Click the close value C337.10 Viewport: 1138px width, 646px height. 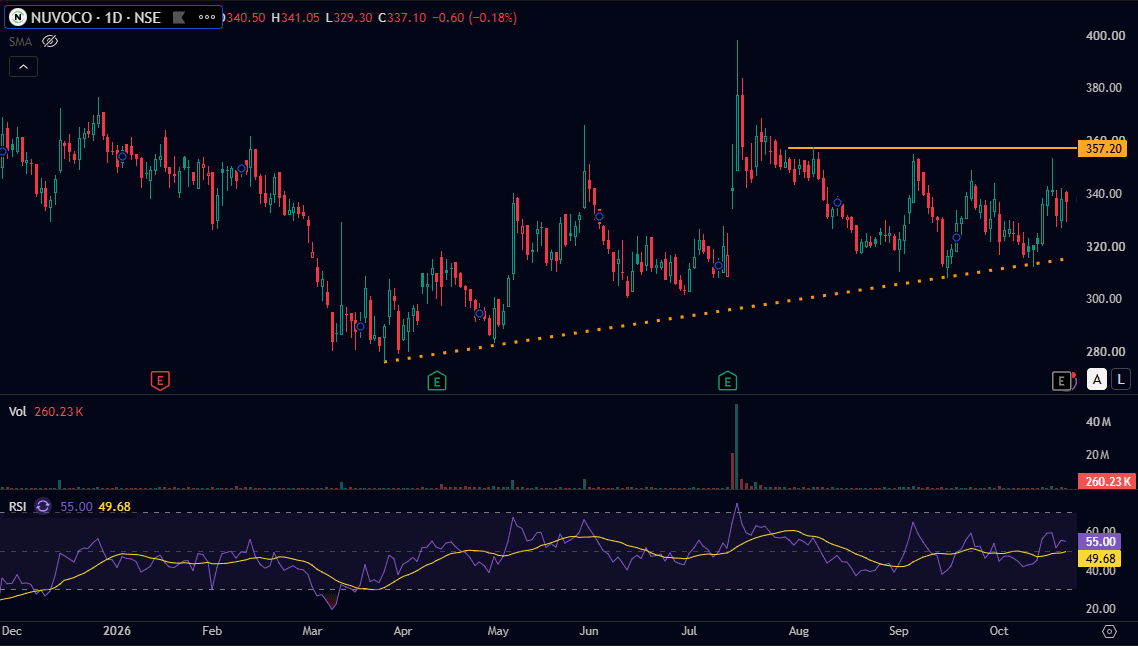pyautogui.click(x=402, y=17)
